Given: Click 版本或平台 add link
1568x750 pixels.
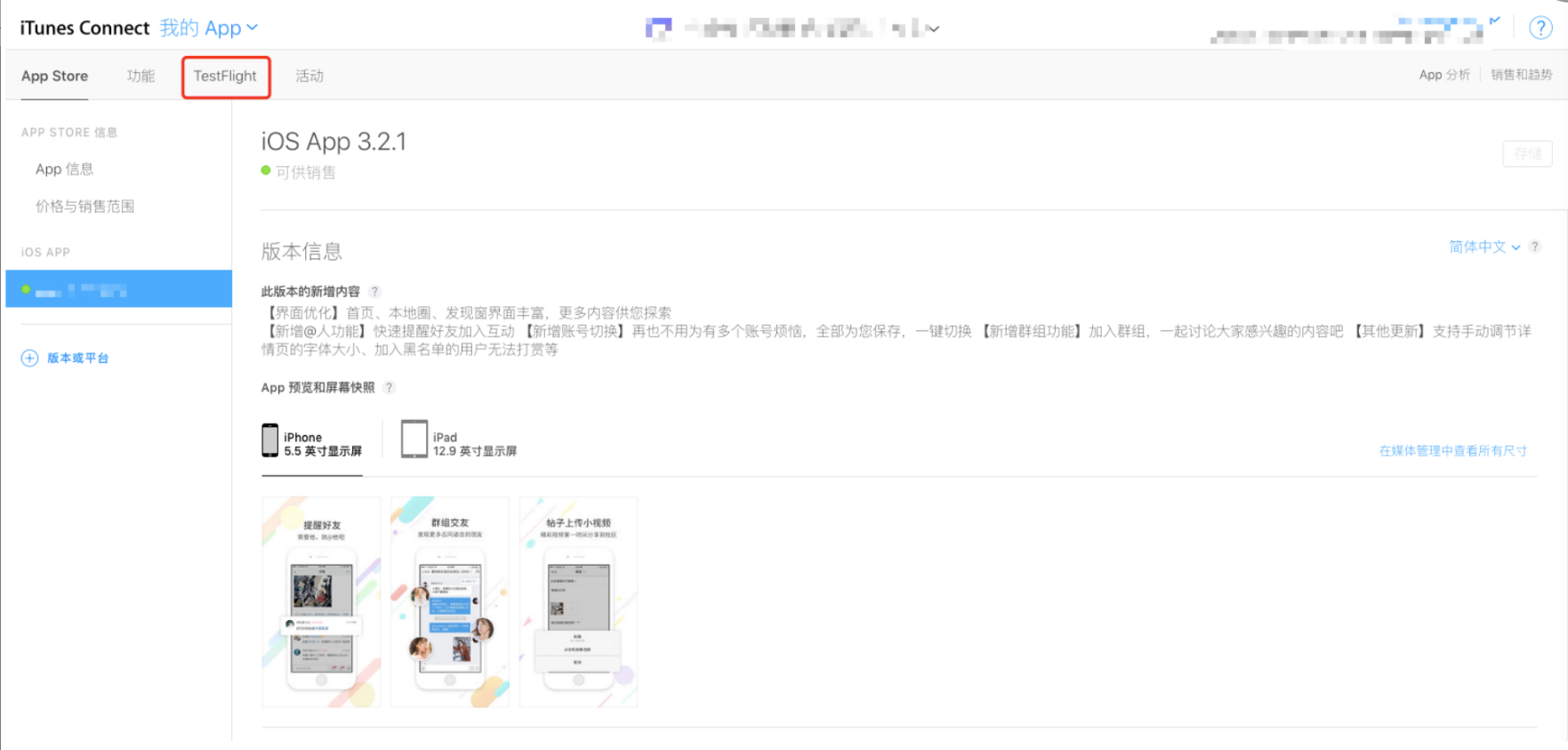Looking at the screenshot, I should pyautogui.click(x=78, y=358).
